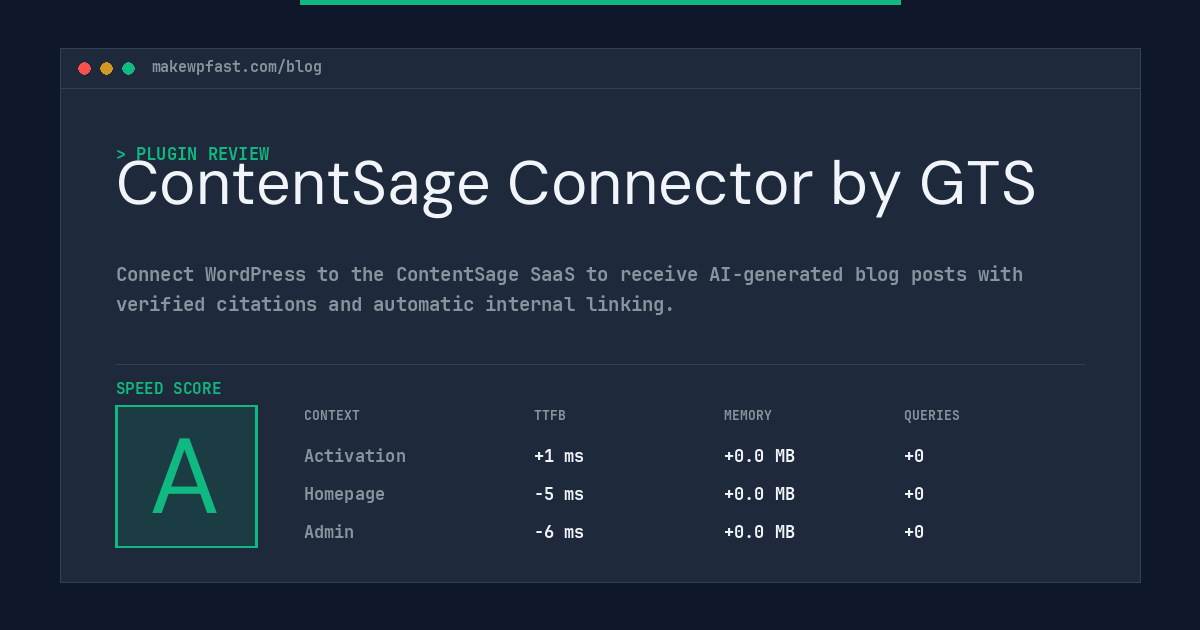Click the Activation queries value +0
The height and width of the screenshot is (630, 1200).
914,456
